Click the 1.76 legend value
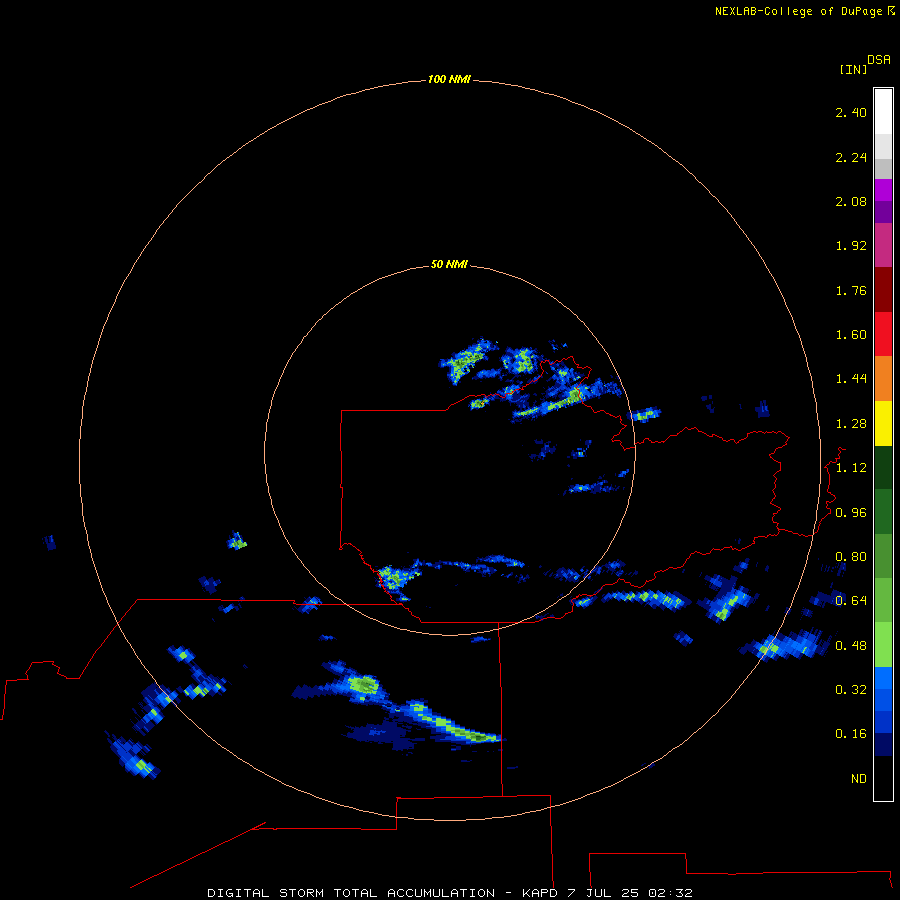This screenshot has width=900, height=900. pos(851,290)
